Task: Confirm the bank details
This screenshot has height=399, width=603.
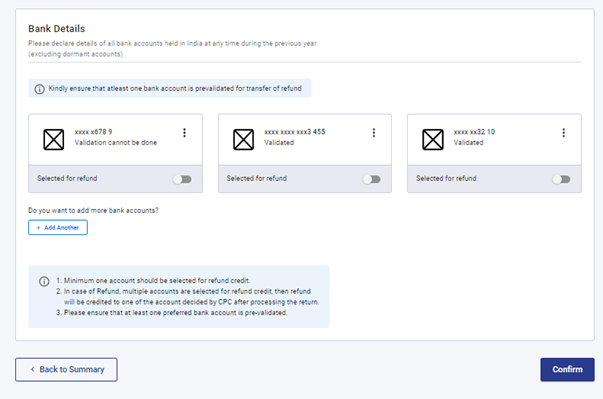Action: click(x=567, y=369)
